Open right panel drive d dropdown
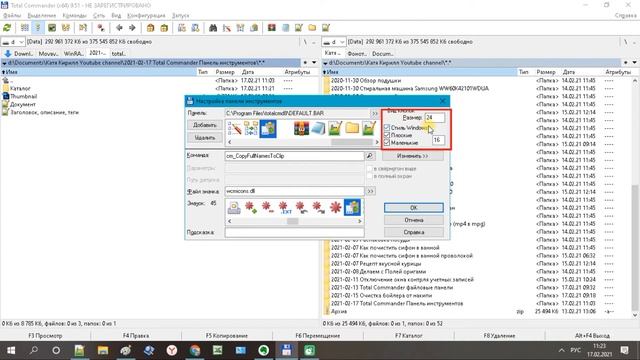Screen dimensions: 640x360 click(334, 42)
